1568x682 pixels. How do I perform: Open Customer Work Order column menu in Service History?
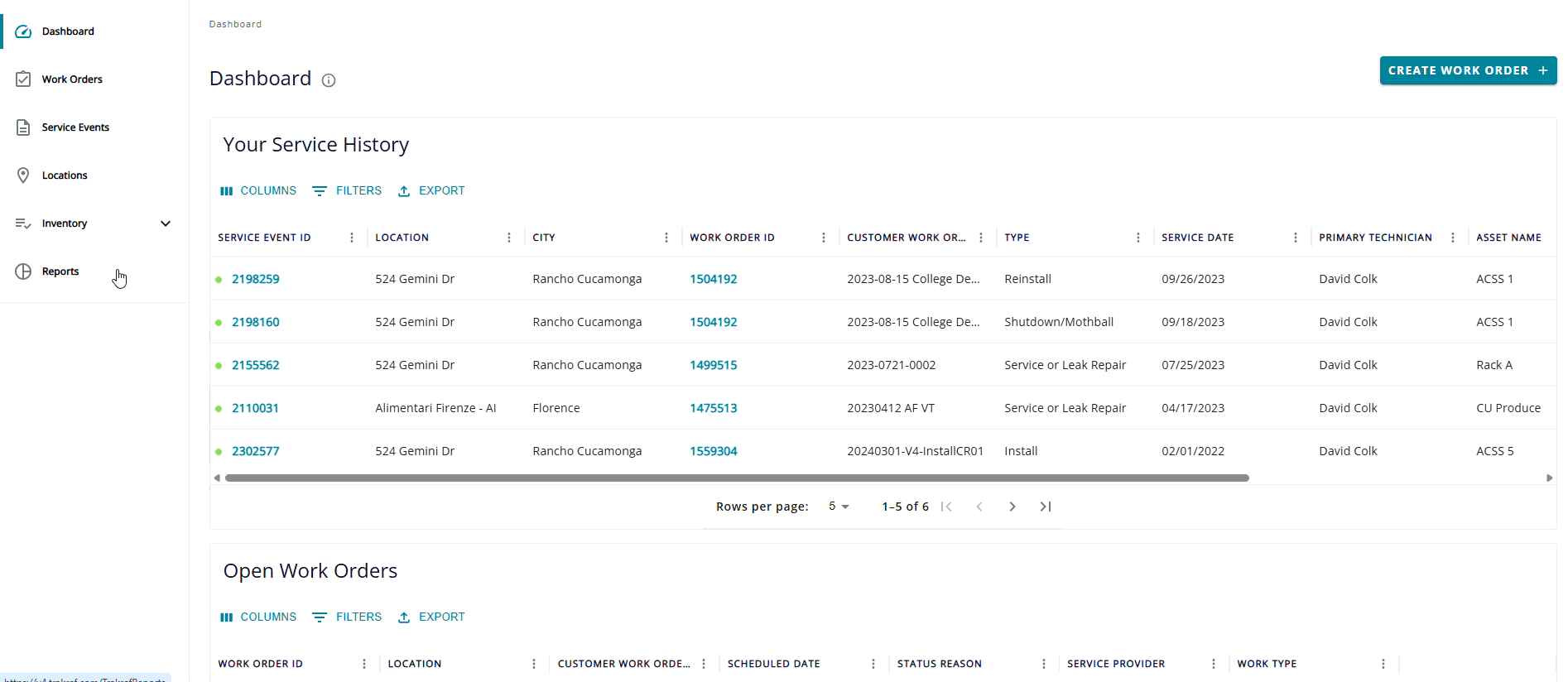(x=981, y=238)
